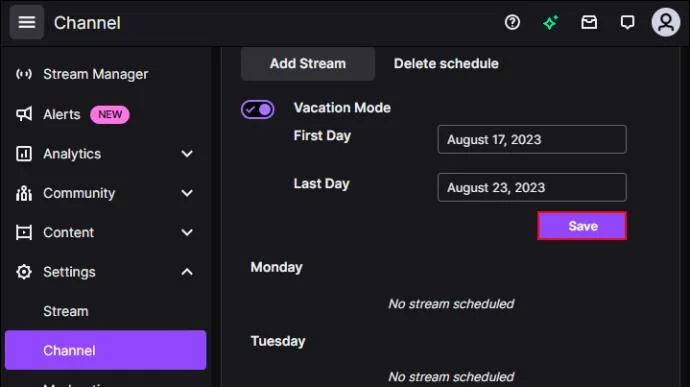Click the Content label in the sidebar
Image resolution: width=690 pixels, height=387 pixels.
tap(68, 232)
